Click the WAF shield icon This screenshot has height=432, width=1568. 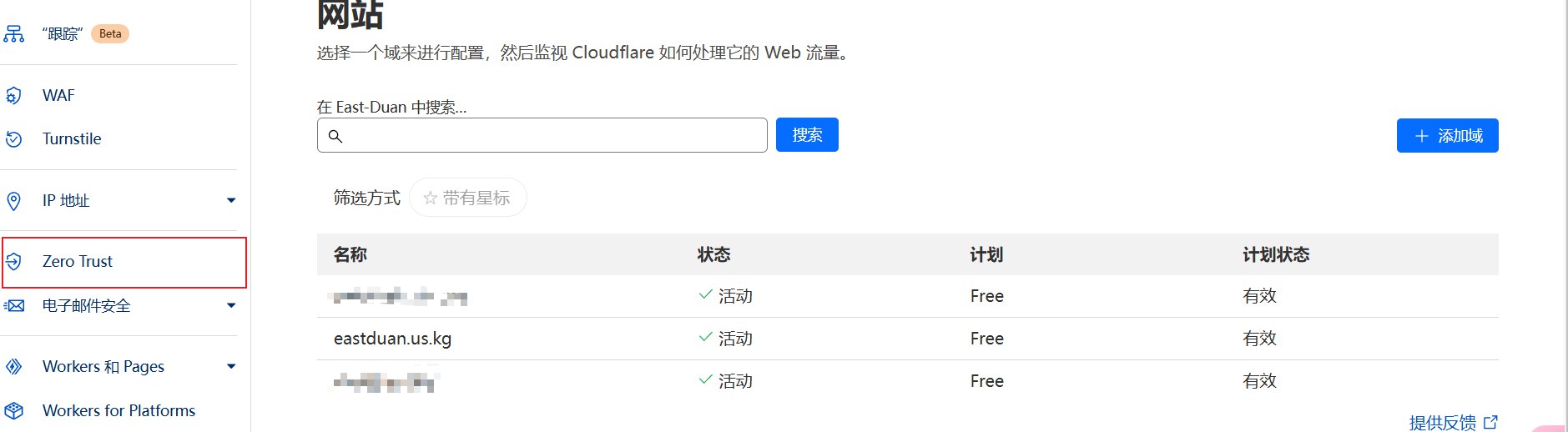click(14, 96)
